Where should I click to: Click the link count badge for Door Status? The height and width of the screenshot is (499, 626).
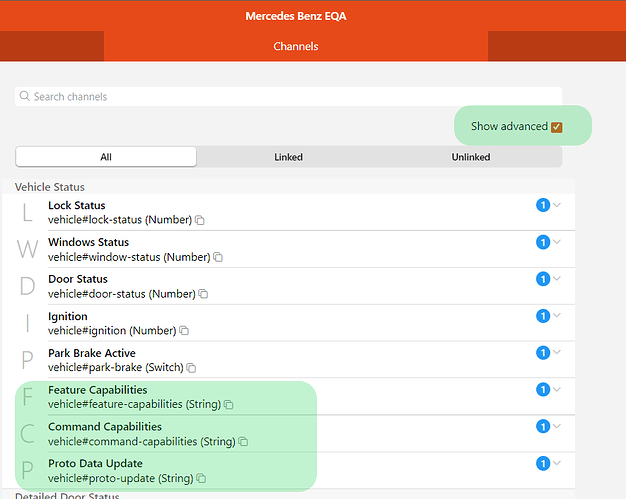[x=543, y=279]
